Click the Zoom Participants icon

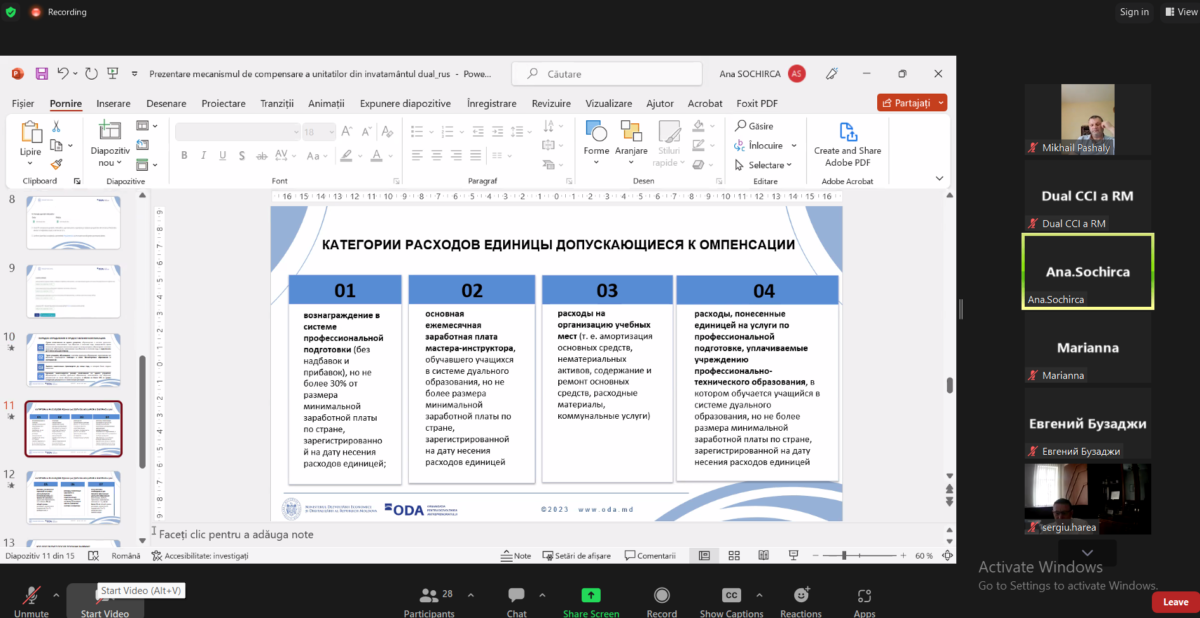[x=429, y=595]
